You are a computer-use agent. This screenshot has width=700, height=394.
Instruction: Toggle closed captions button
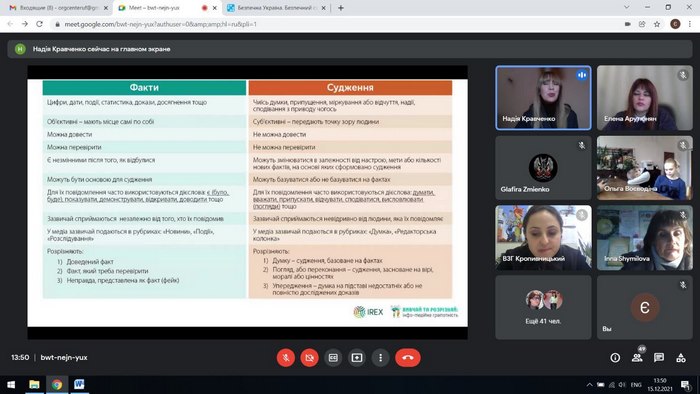[x=333, y=358]
